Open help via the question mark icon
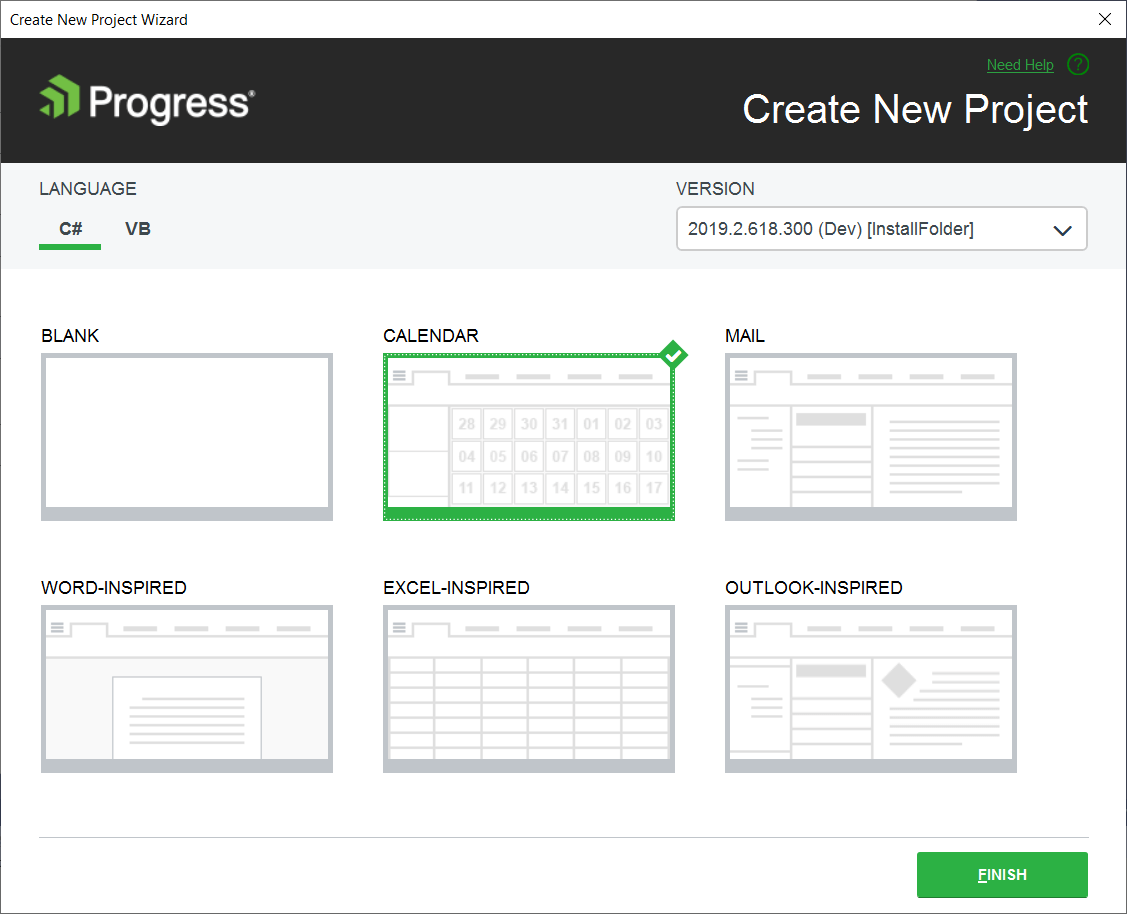 (x=1078, y=64)
